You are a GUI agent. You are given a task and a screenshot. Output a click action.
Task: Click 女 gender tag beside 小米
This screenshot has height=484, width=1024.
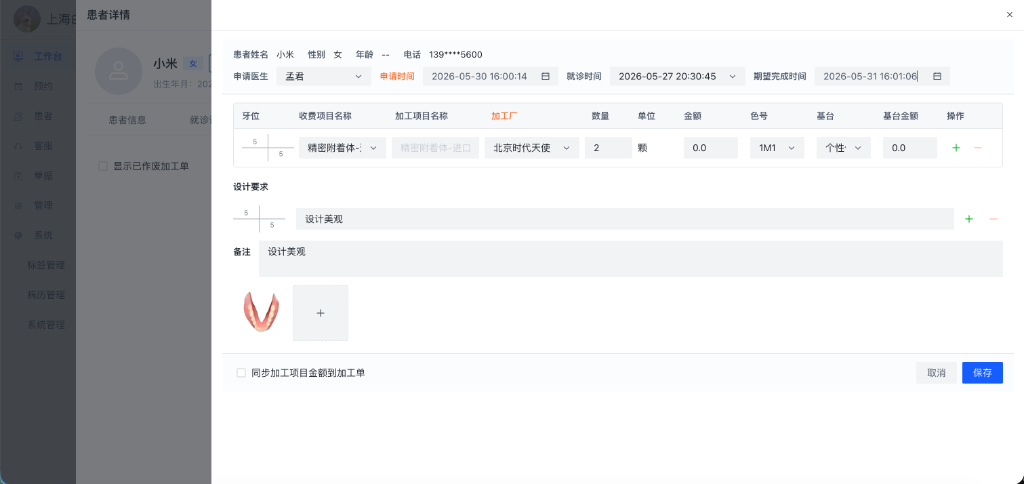pyautogui.click(x=193, y=63)
